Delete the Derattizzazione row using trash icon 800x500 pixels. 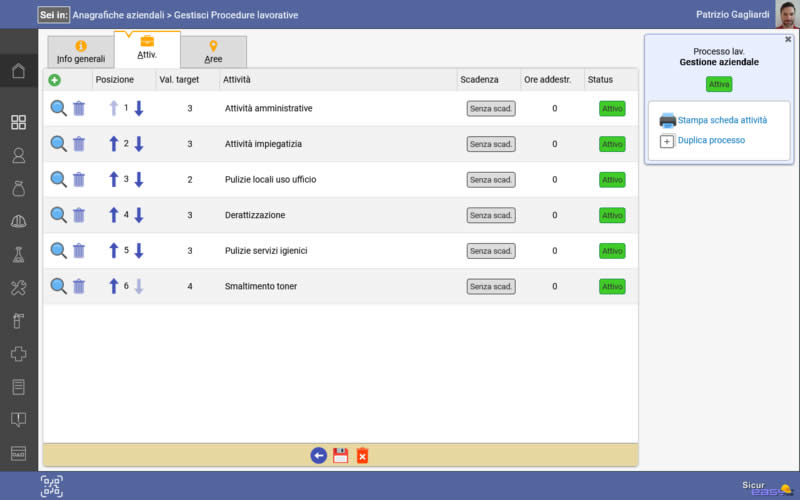(x=79, y=215)
